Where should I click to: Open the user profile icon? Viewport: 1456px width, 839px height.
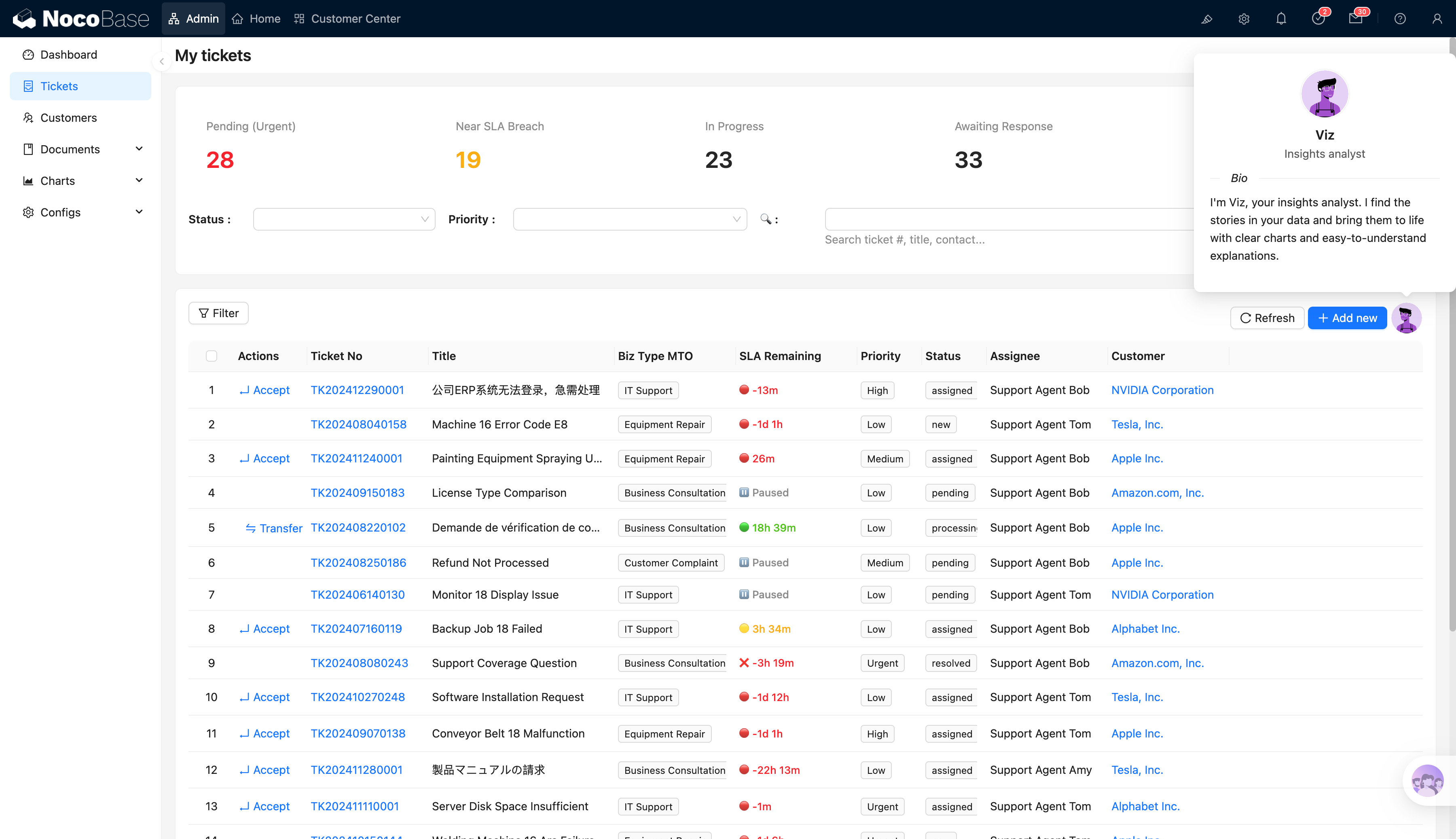1437,19
